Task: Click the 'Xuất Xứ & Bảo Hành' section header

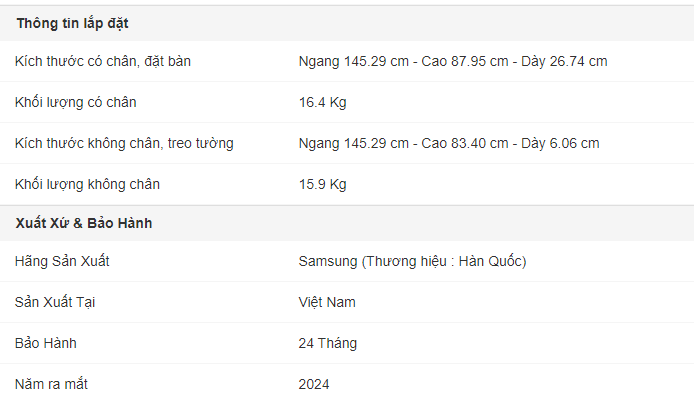Action: coord(84,223)
